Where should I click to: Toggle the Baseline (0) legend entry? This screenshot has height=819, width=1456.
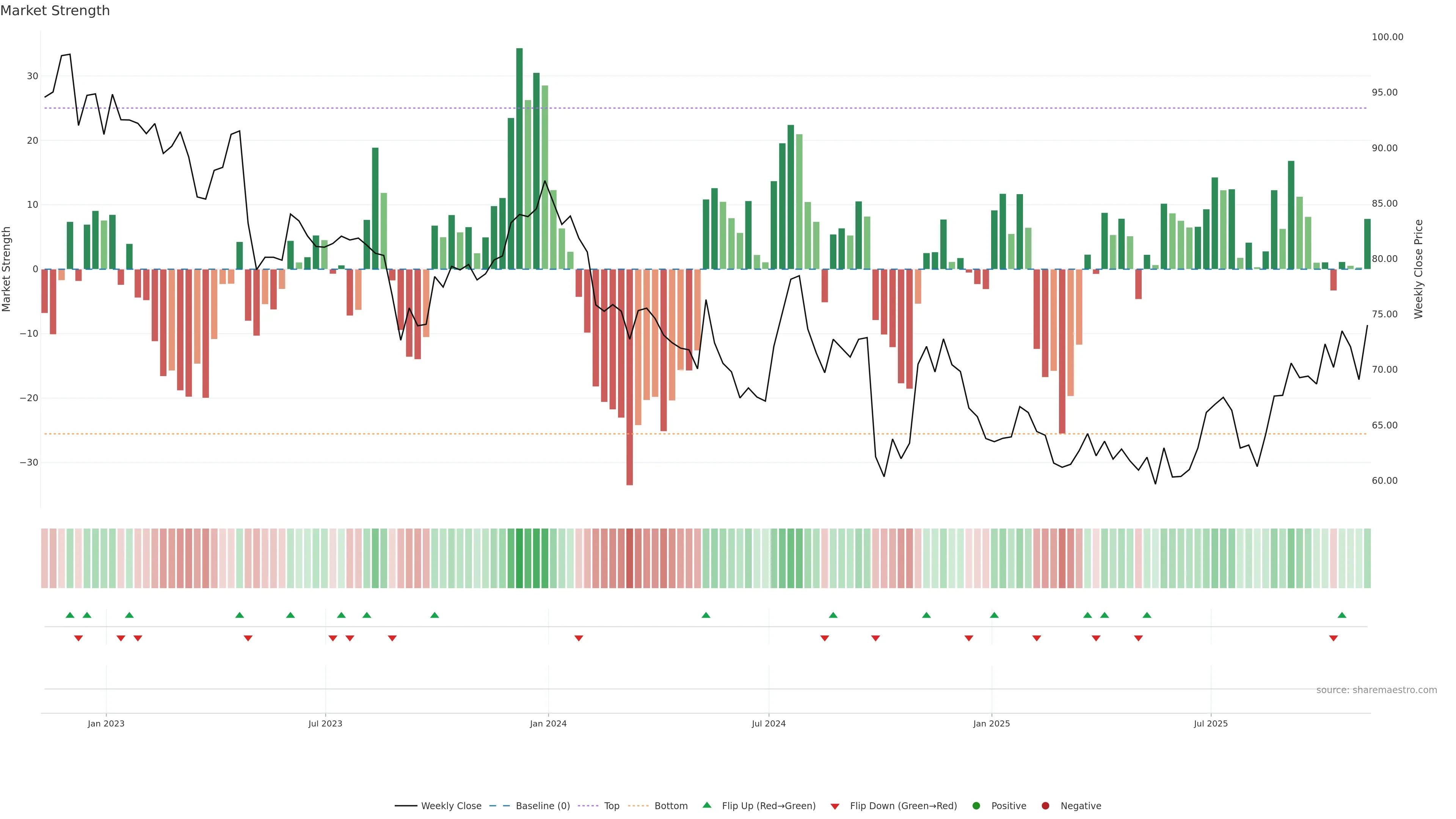point(543,806)
